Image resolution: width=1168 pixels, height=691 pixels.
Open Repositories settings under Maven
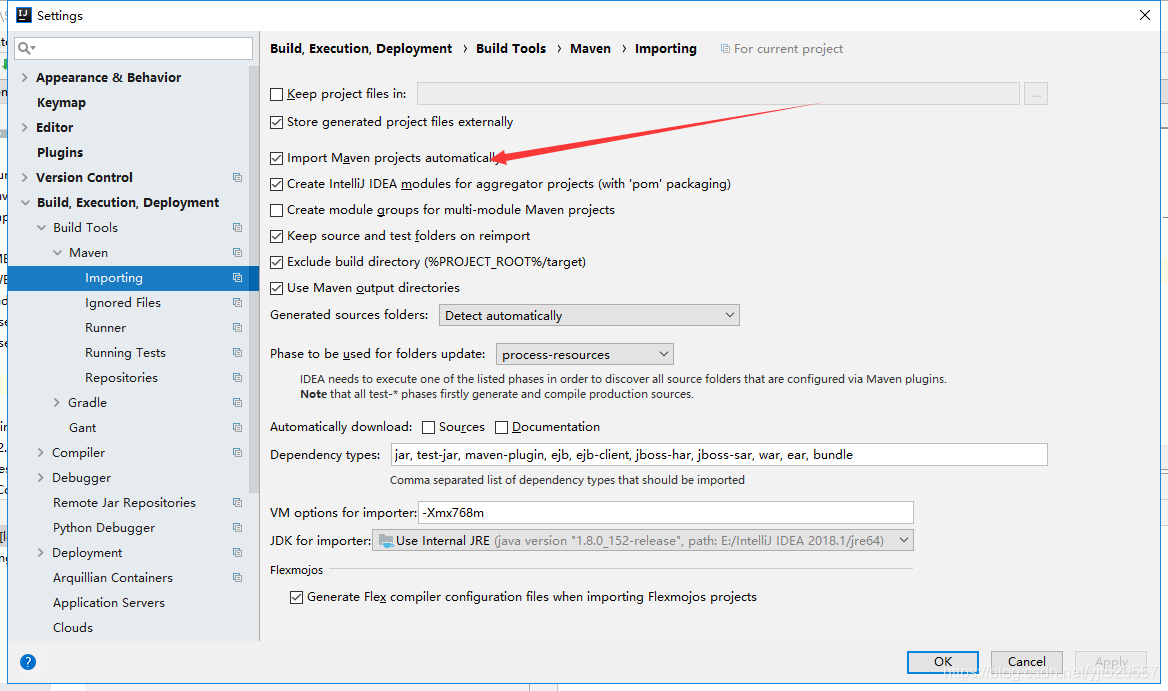[121, 378]
